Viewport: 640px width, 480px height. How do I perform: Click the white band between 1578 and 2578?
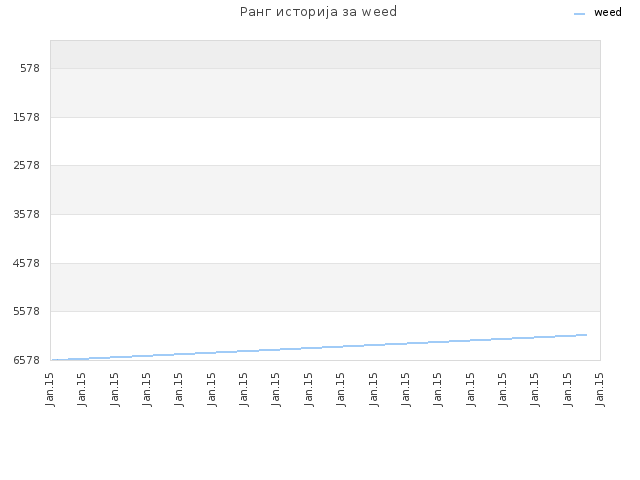coord(325,142)
